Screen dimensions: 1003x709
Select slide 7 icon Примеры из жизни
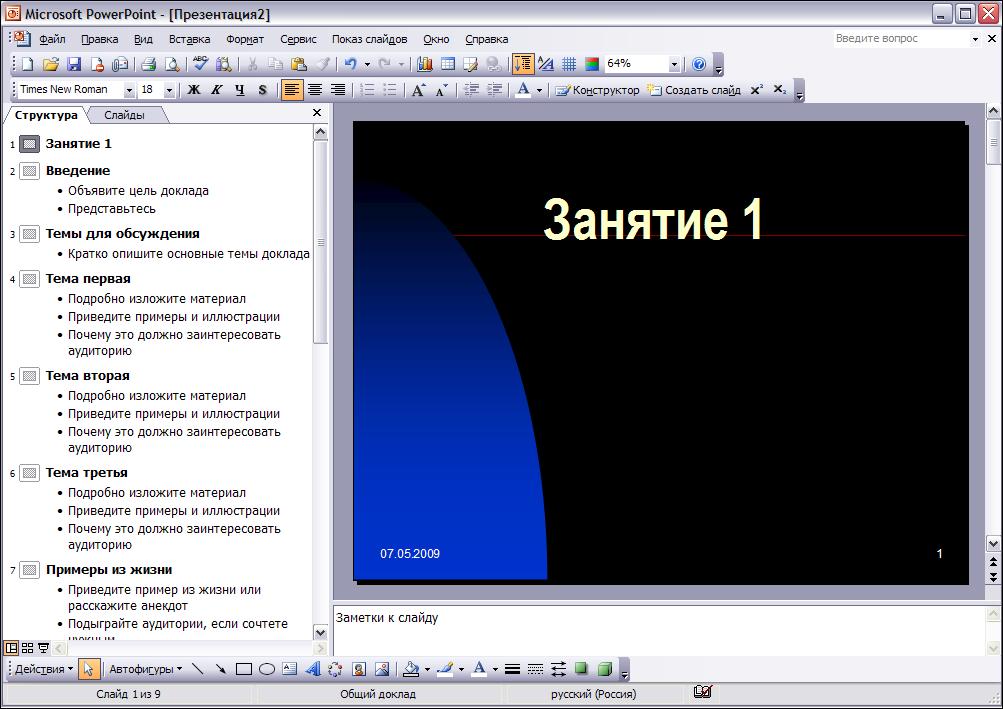coord(29,570)
